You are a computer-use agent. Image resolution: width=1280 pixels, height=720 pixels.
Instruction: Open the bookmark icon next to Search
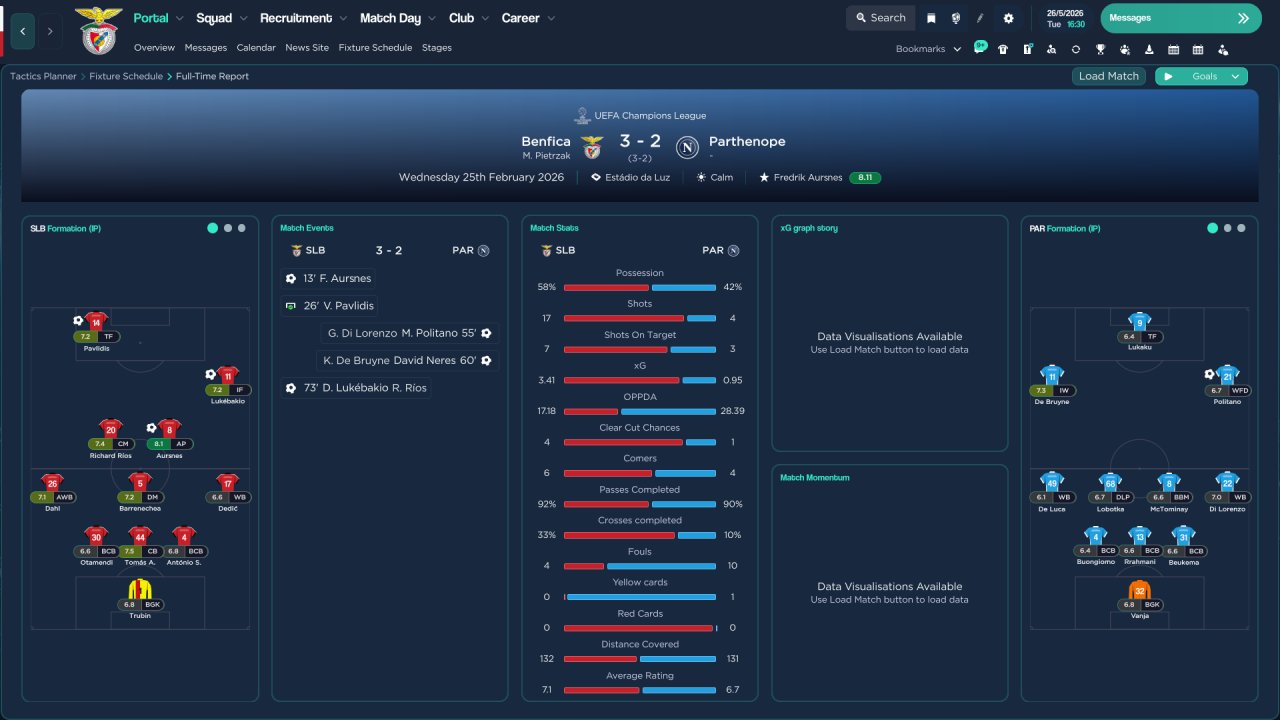931,18
